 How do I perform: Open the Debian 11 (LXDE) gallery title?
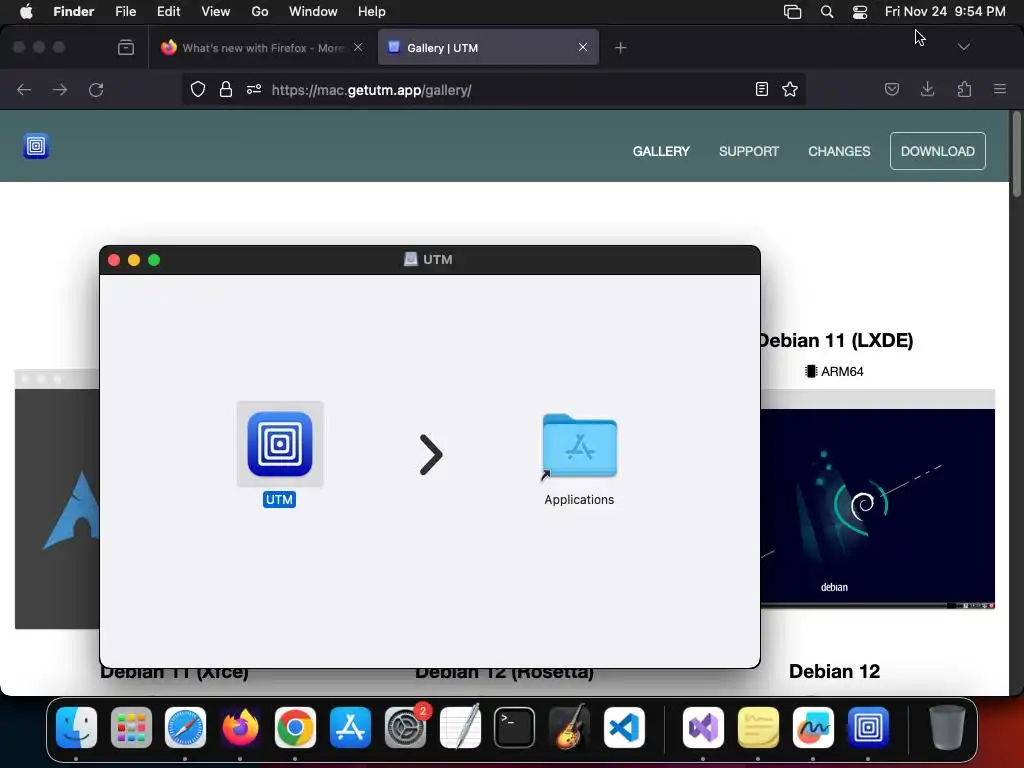coord(835,340)
